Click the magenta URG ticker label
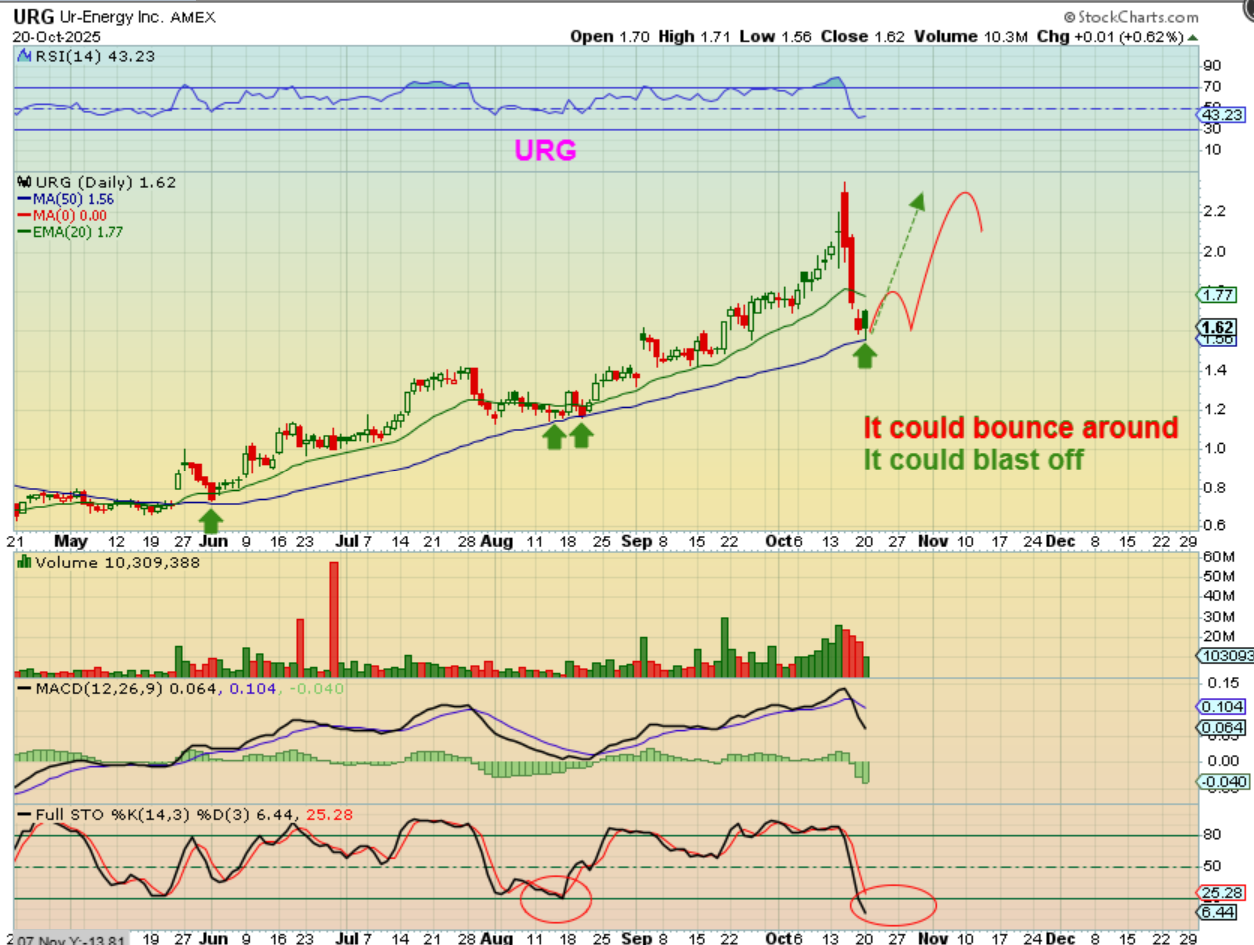Viewport: 1254px width, 945px height. (x=545, y=150)
